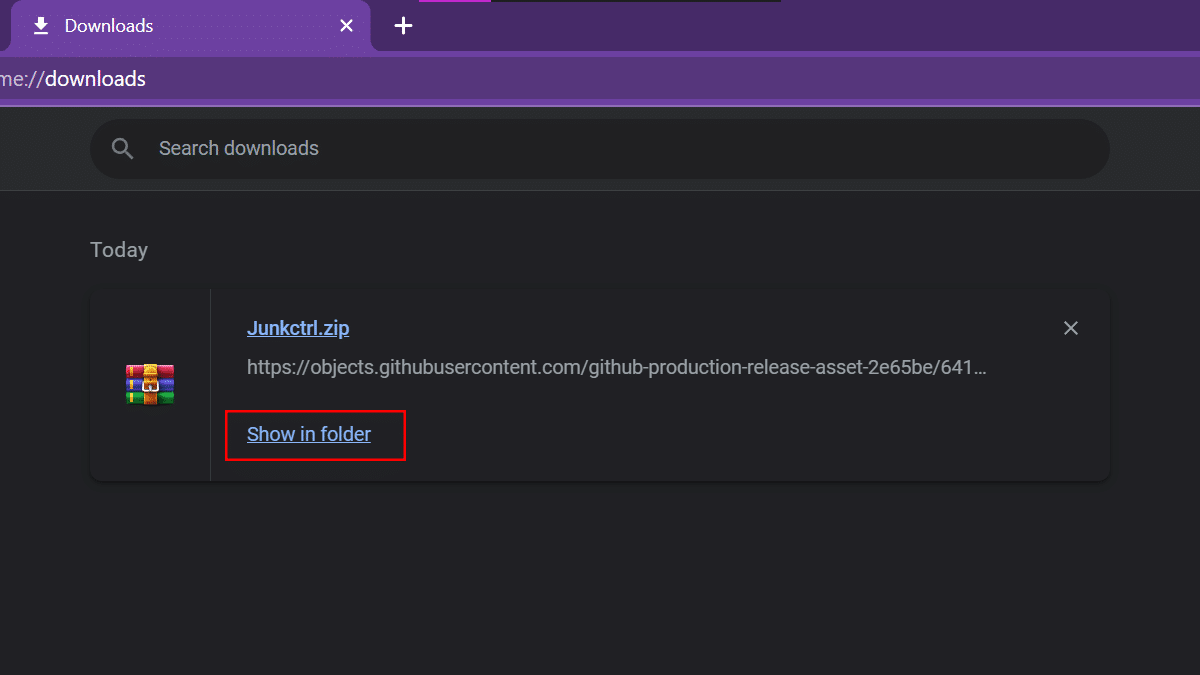The width and height of the screenshot is (1200, 675).
Task: Click the magnifier search icon
Action: pyautogui.click(x=123, y=149)
